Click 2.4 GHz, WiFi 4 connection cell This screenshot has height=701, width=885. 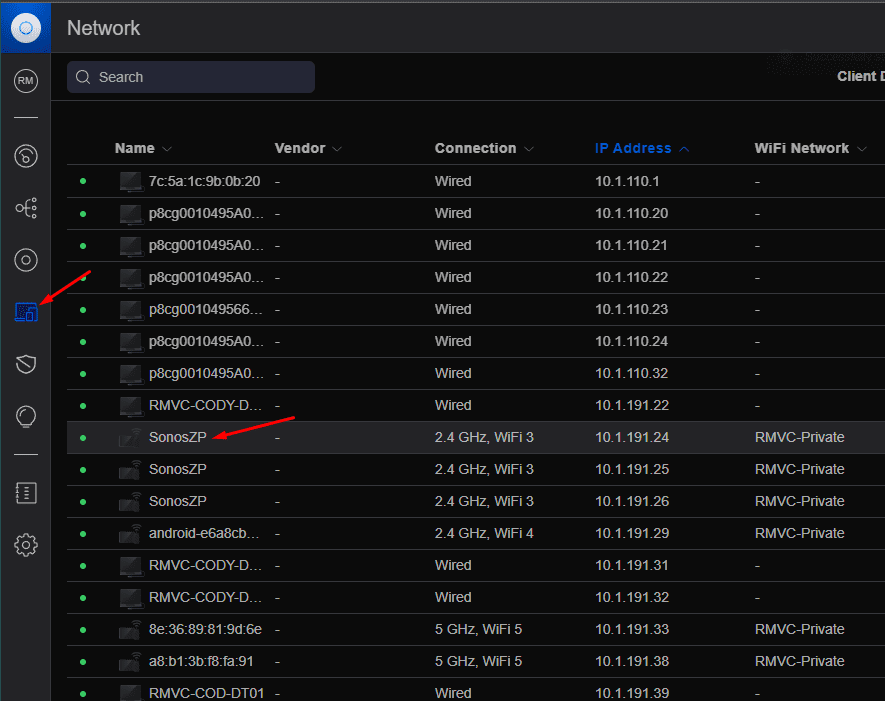point(484,533)
